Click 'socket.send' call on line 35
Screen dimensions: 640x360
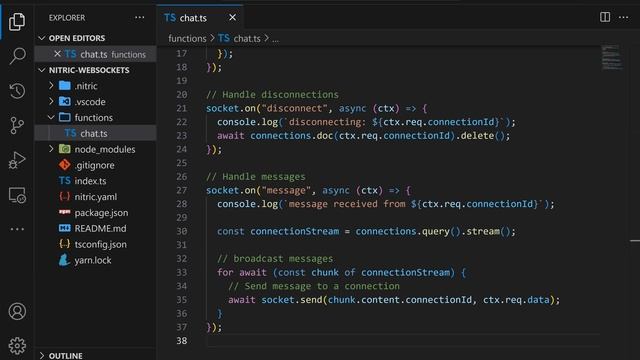(292, 300)
